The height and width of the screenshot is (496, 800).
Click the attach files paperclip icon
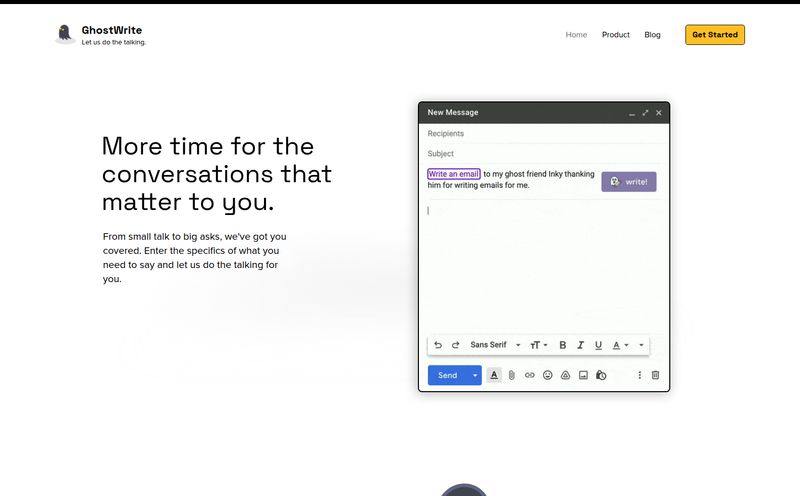click(512, 376)
